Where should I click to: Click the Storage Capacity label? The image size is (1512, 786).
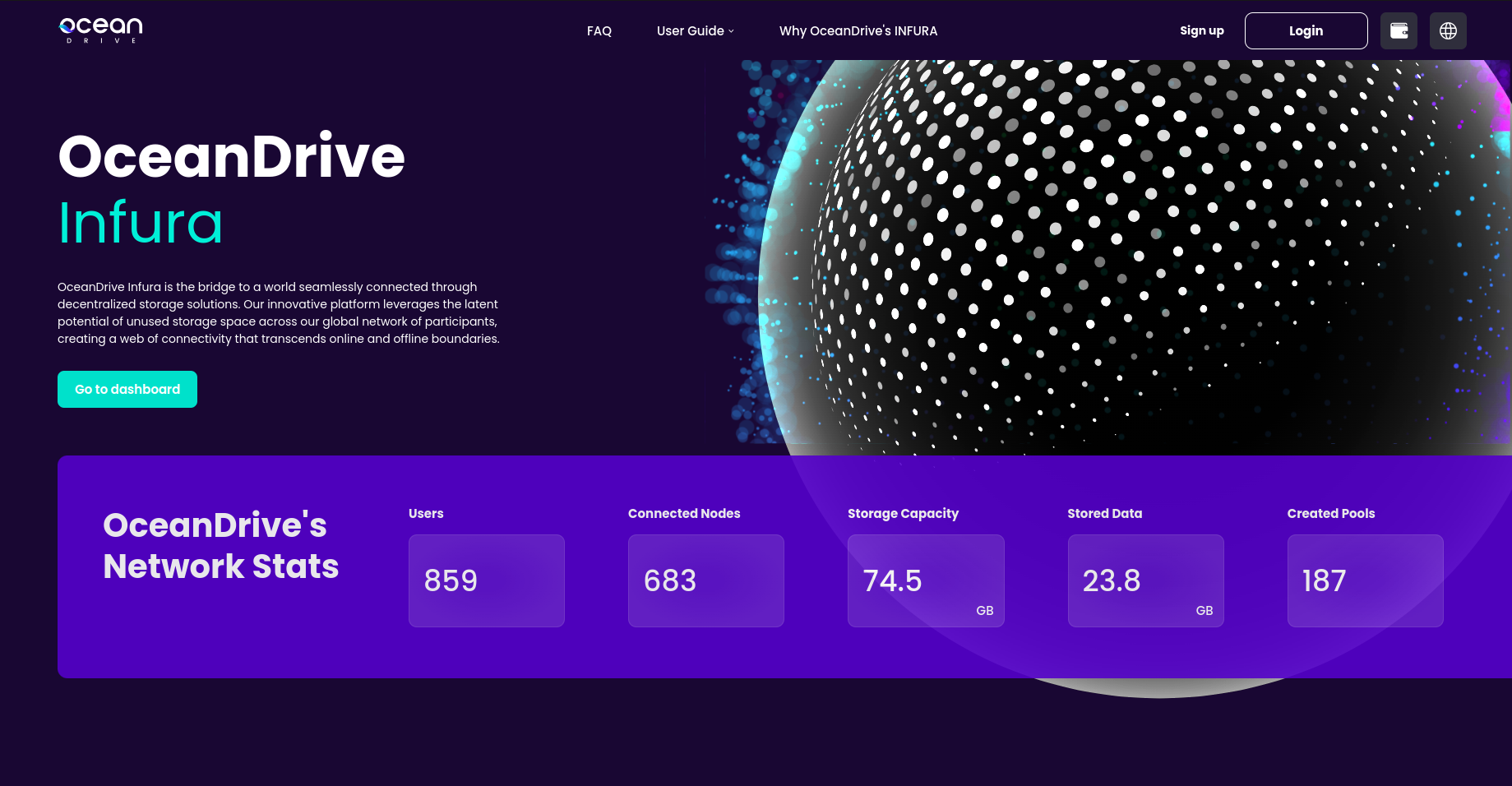point(903,513)
